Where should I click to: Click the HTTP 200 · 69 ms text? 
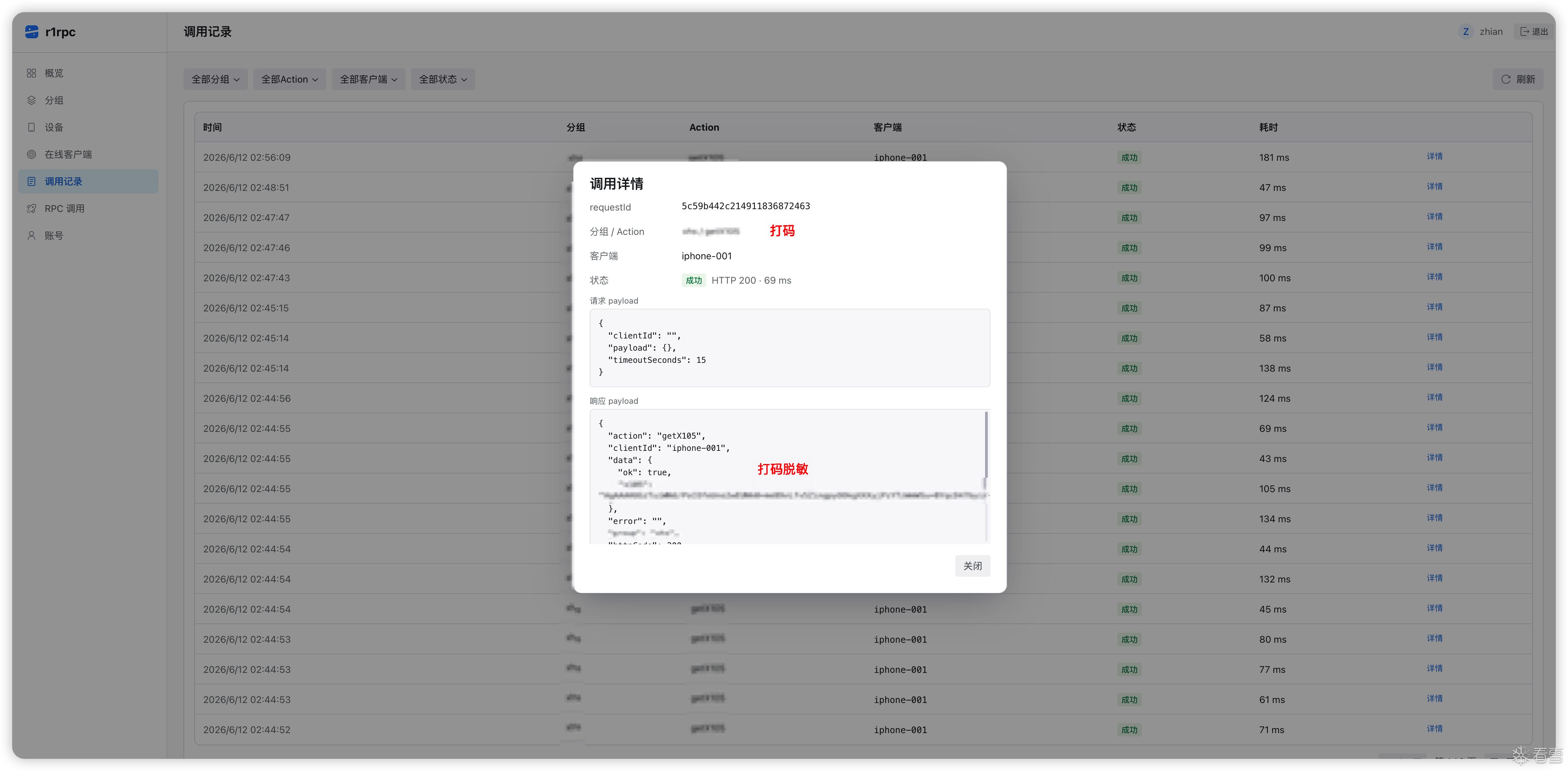[751, 281]
